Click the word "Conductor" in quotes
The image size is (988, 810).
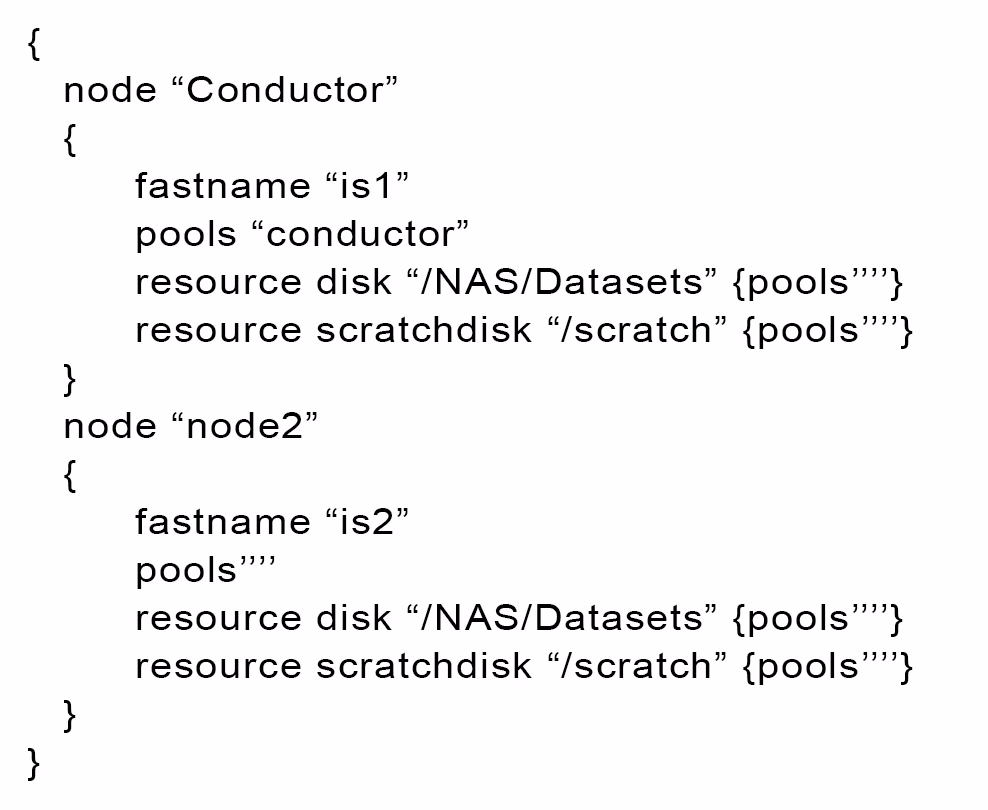coord(285,89)
